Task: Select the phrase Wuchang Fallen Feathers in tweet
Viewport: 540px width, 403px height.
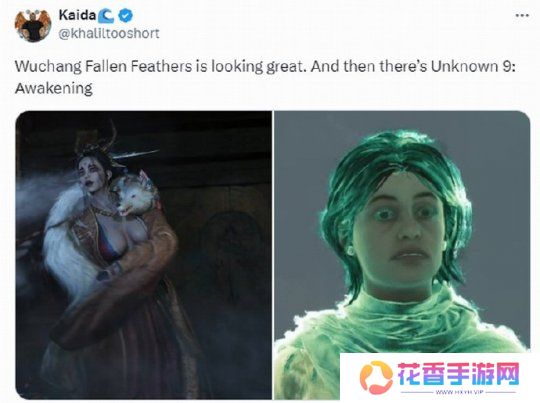Action: [103, 66]
